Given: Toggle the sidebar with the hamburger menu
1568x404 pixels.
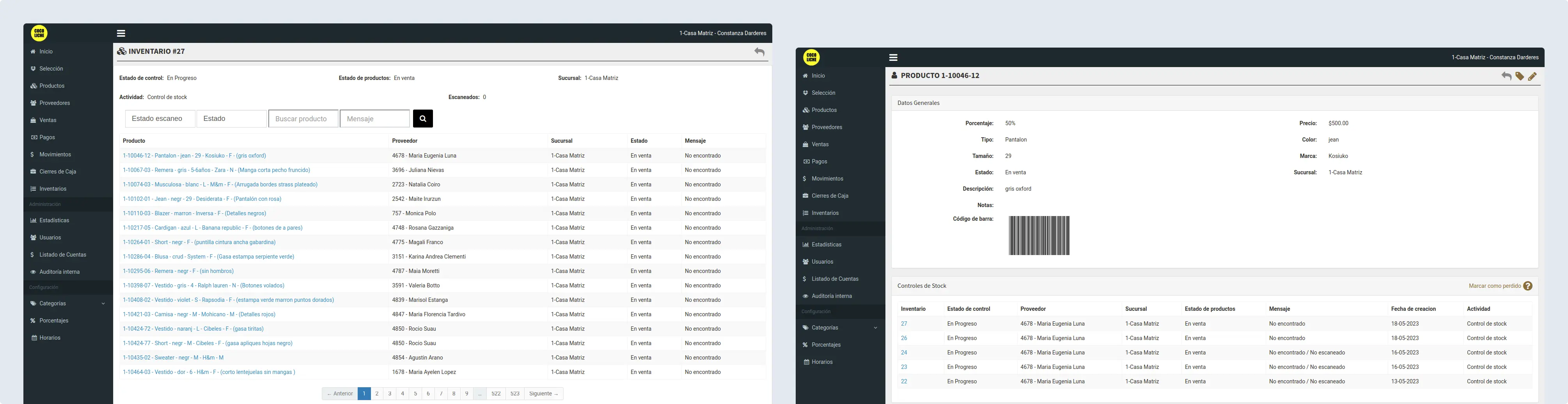Looking at the screenshot, I should pyautogui.click(x=121, y=33).
